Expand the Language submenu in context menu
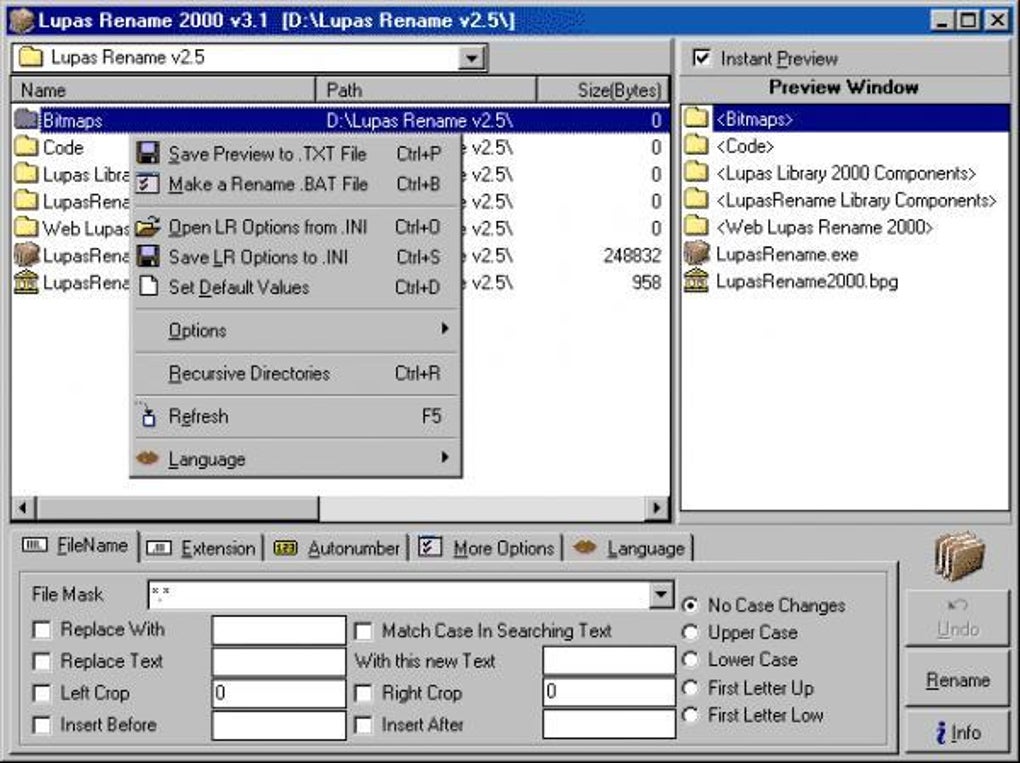 (x=297, y=459)
